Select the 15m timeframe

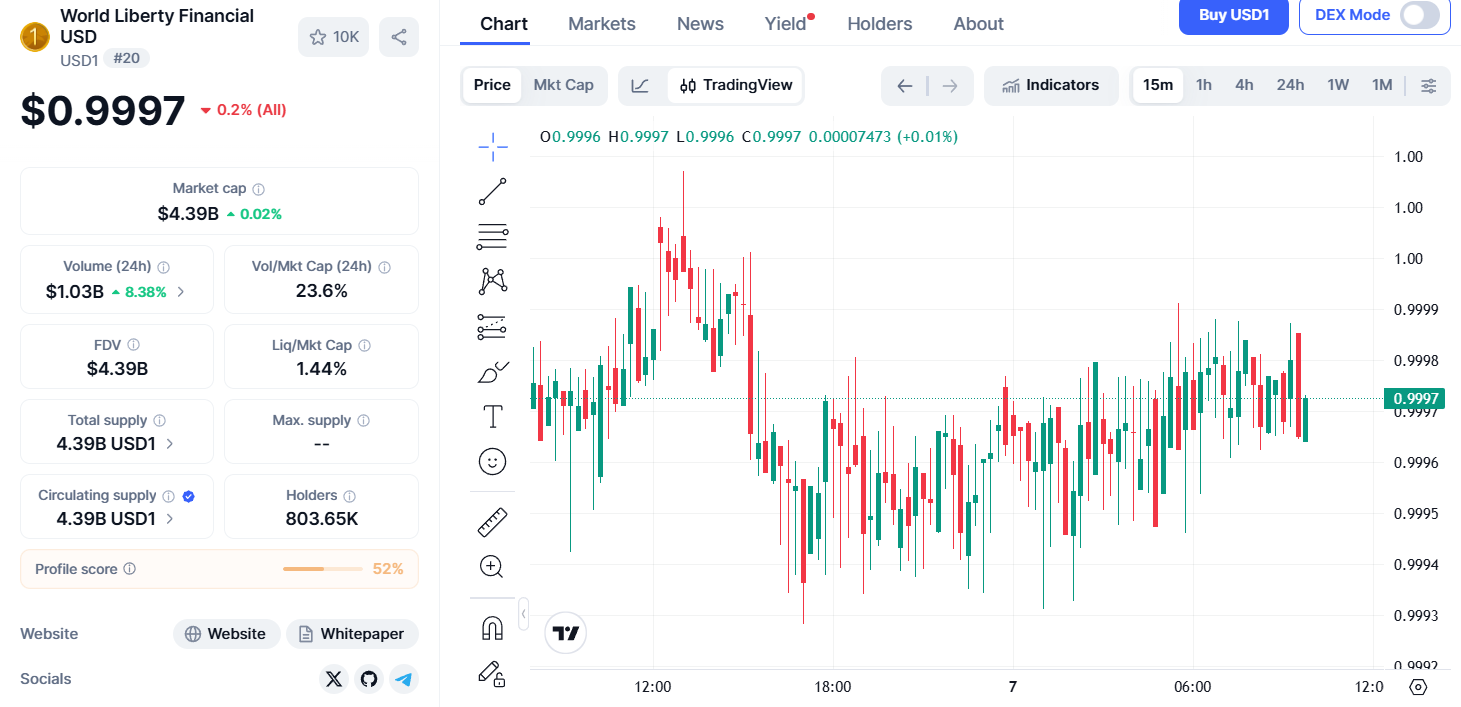tap(1158, 85)
